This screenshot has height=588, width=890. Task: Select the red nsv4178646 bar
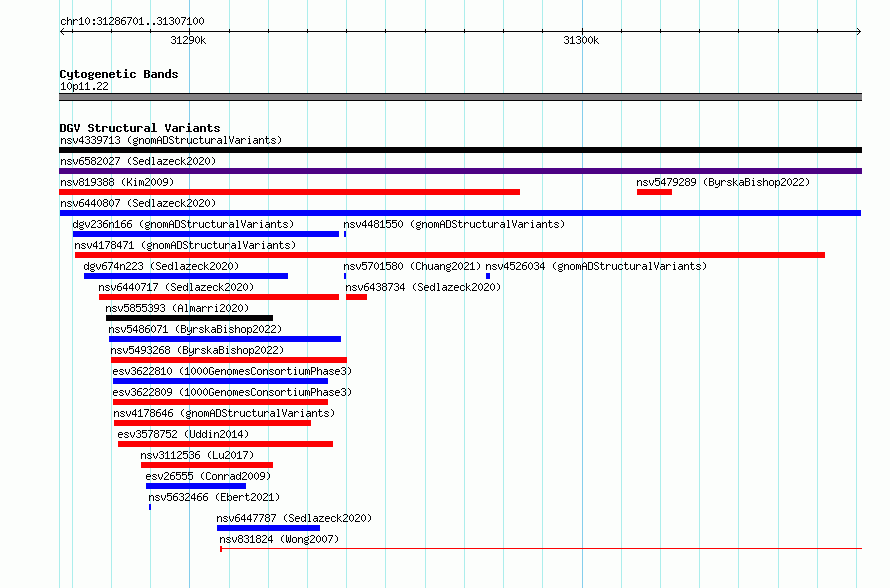point(212,423)
